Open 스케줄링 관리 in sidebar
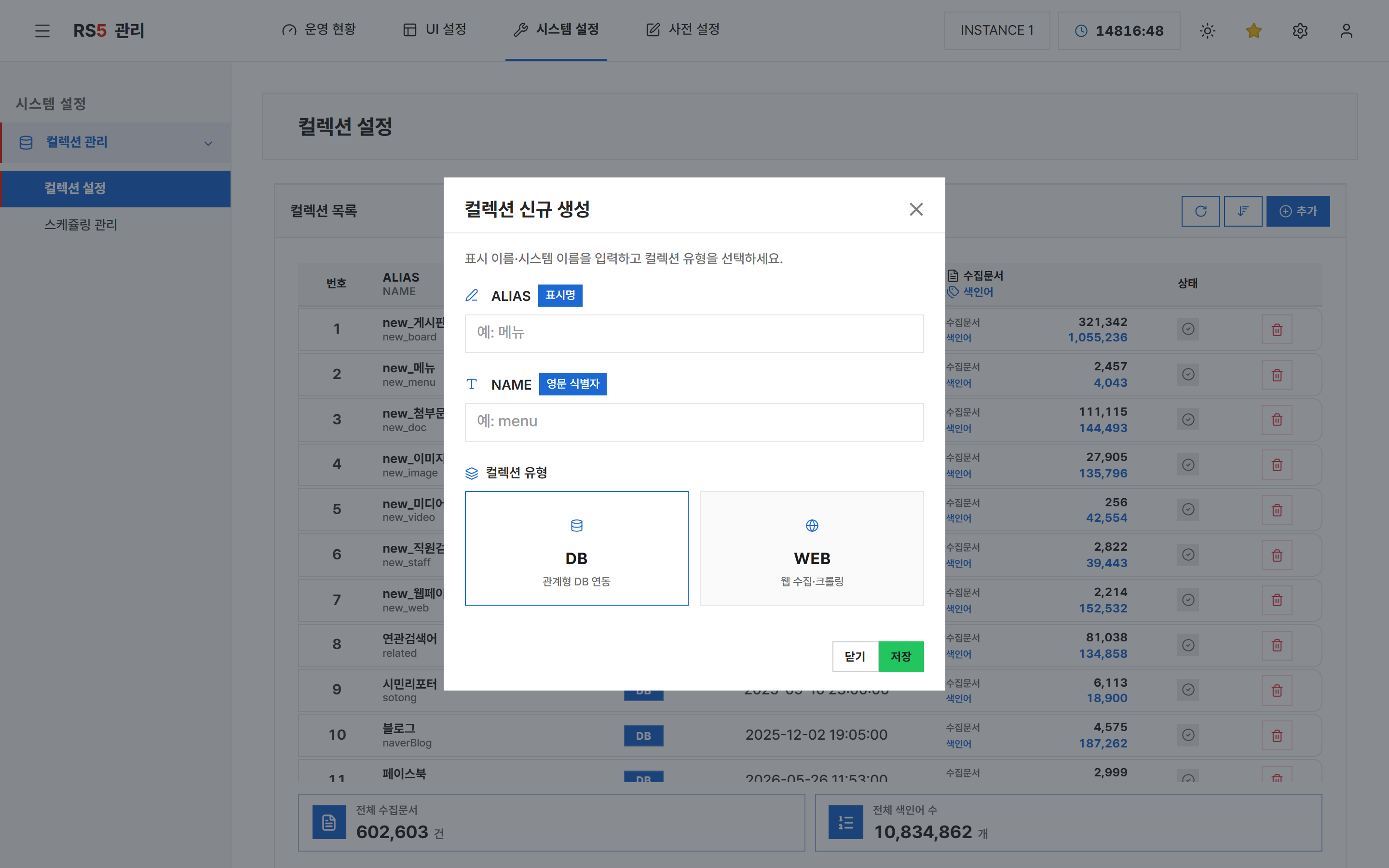Screen dimensions: 1389x868 pos(81,224)
